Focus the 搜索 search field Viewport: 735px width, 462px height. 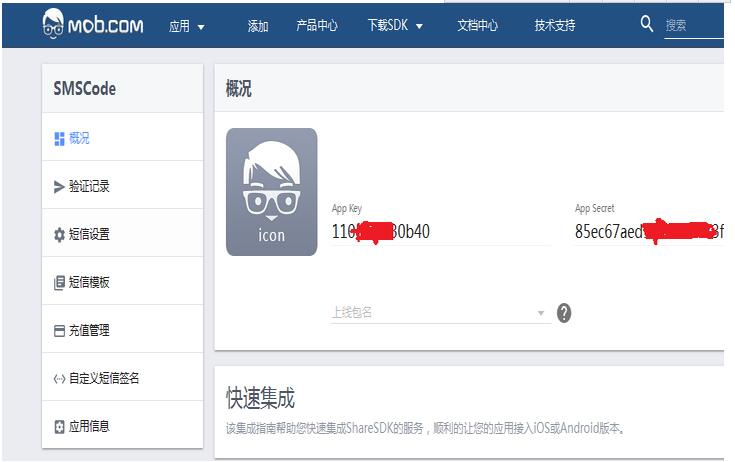[x=694, y=26]
